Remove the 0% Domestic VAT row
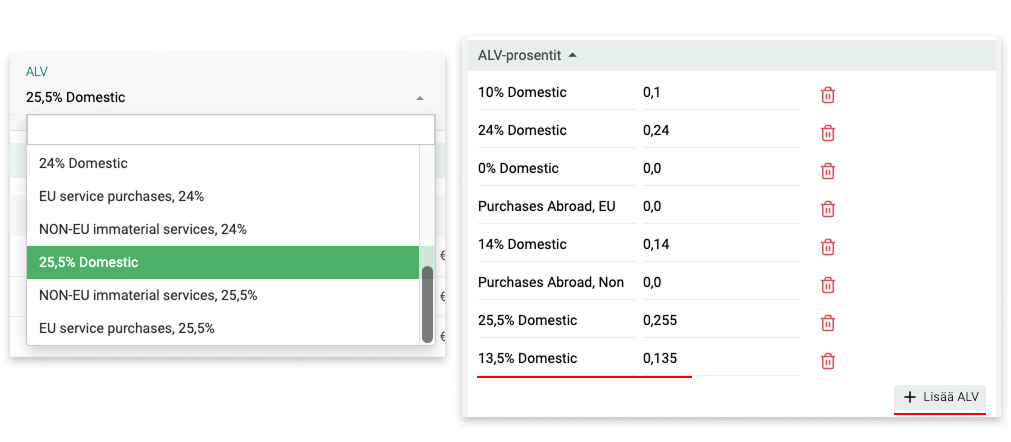Image resolution: width=1011 pixels, height=442 pixels. (828, 171)
